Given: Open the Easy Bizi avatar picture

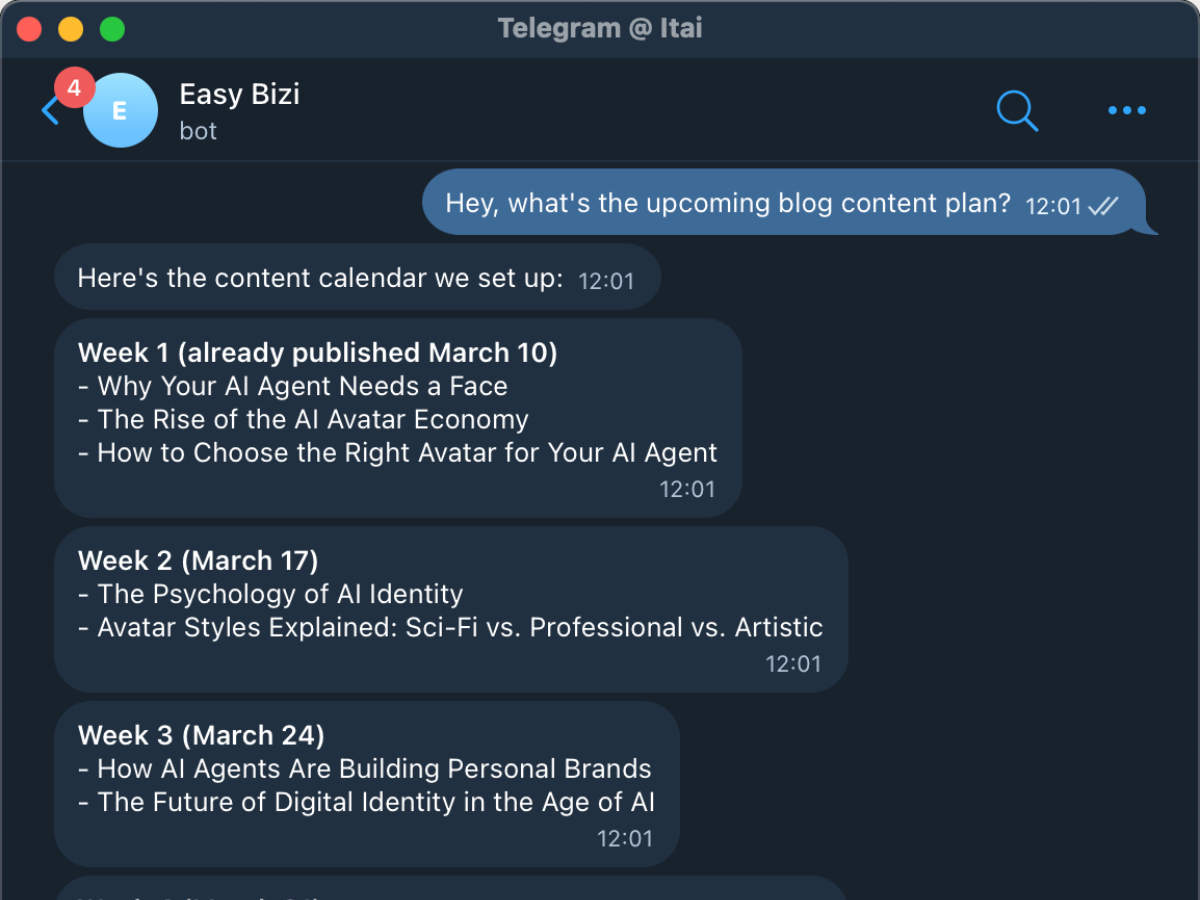Looking at the screenshot, I should 120,111.
